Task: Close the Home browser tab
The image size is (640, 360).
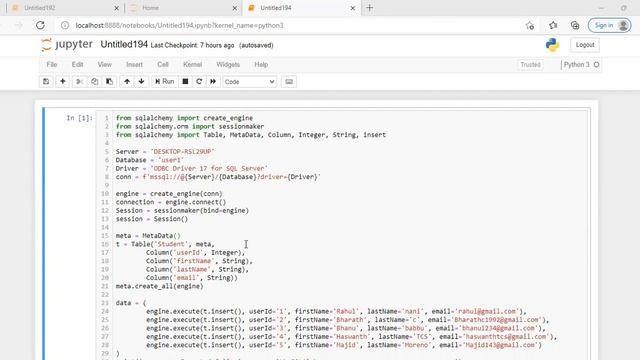Action: point(235,8)
